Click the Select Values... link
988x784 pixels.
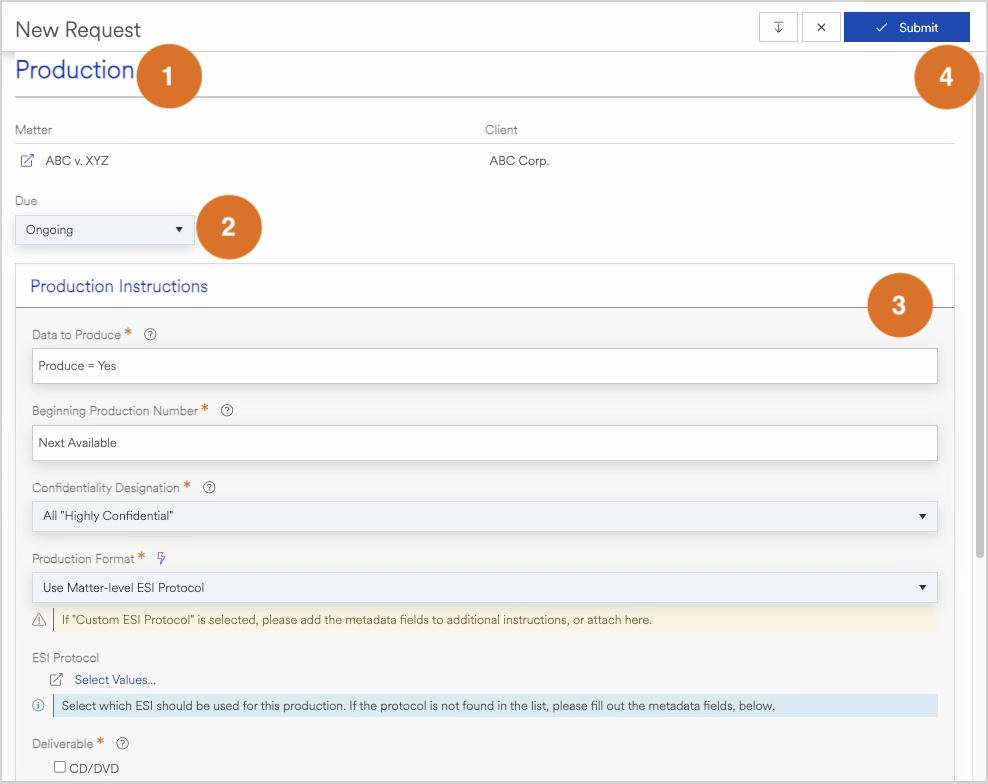tap(115, 680)
